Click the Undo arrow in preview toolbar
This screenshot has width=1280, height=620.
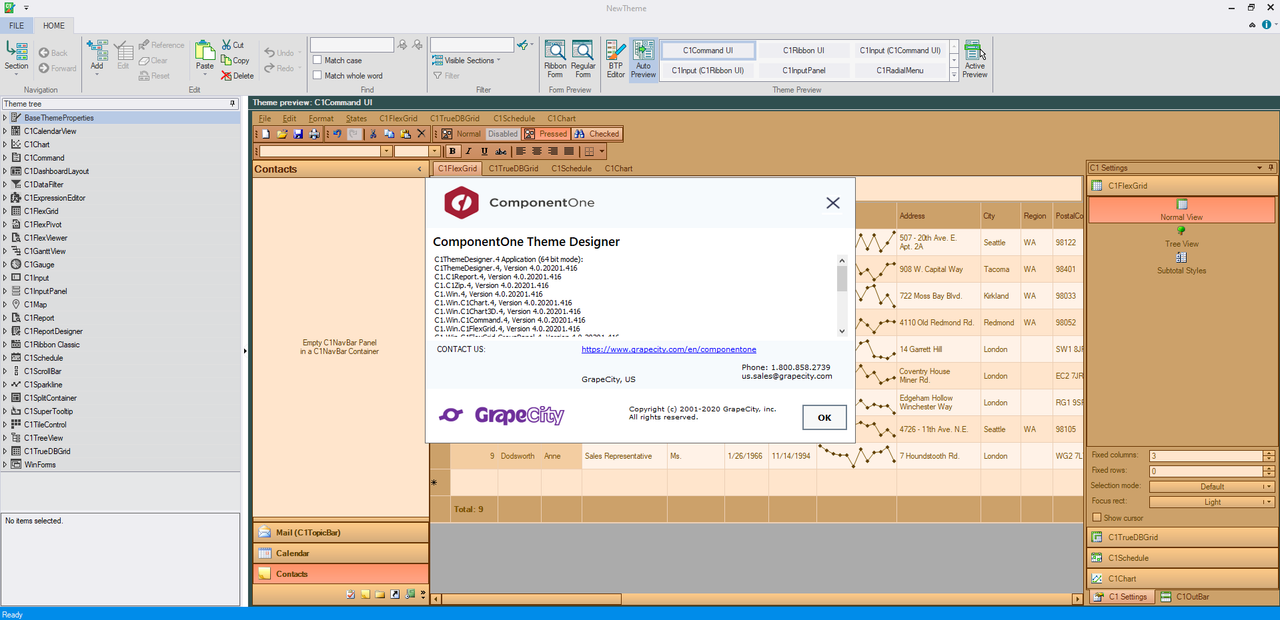click(x=337, y=134)
